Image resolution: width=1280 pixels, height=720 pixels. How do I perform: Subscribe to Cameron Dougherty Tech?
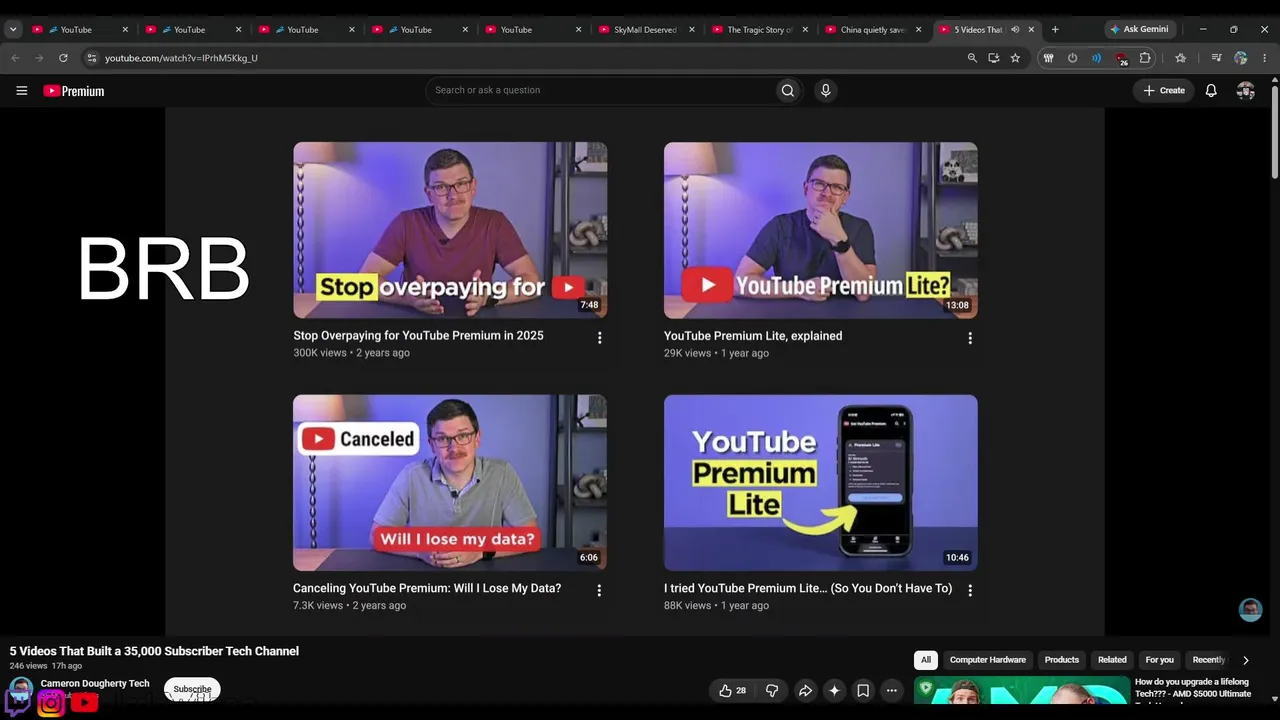(192, 689)
